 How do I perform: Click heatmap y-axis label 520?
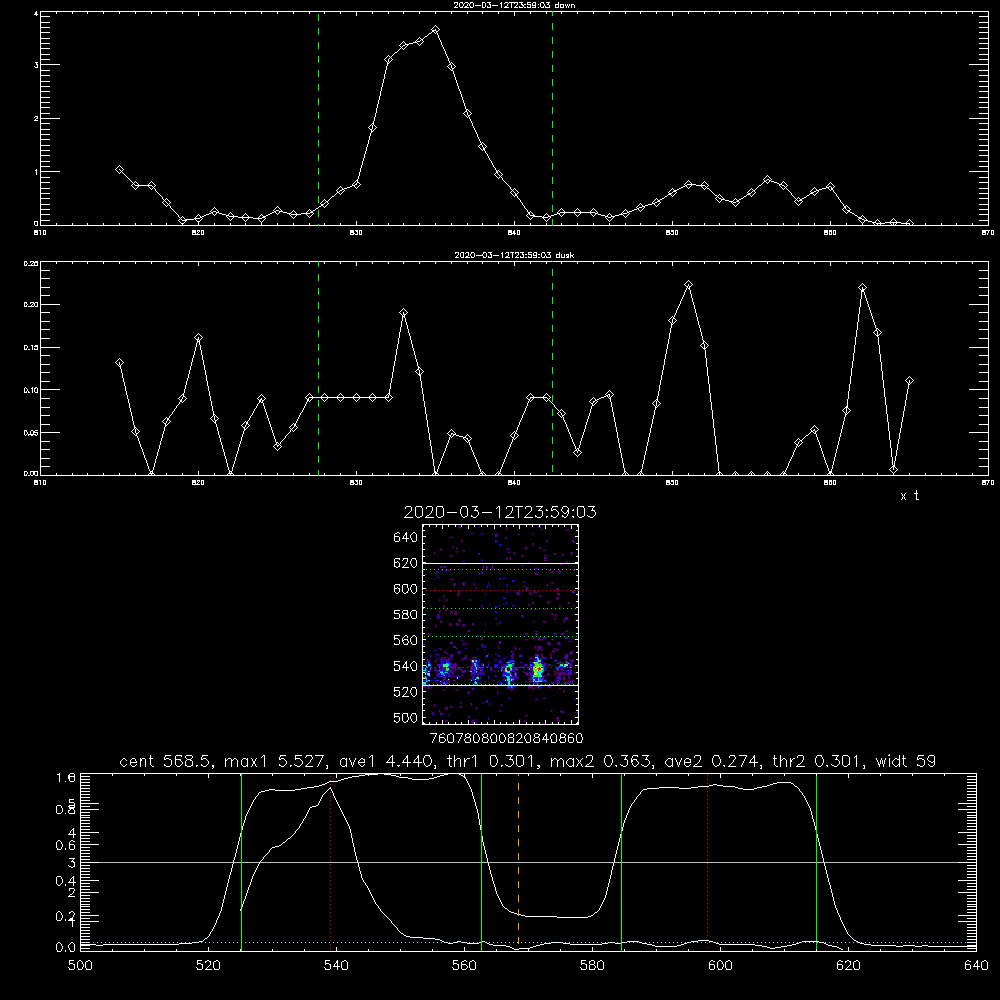[x=406, y=692]
